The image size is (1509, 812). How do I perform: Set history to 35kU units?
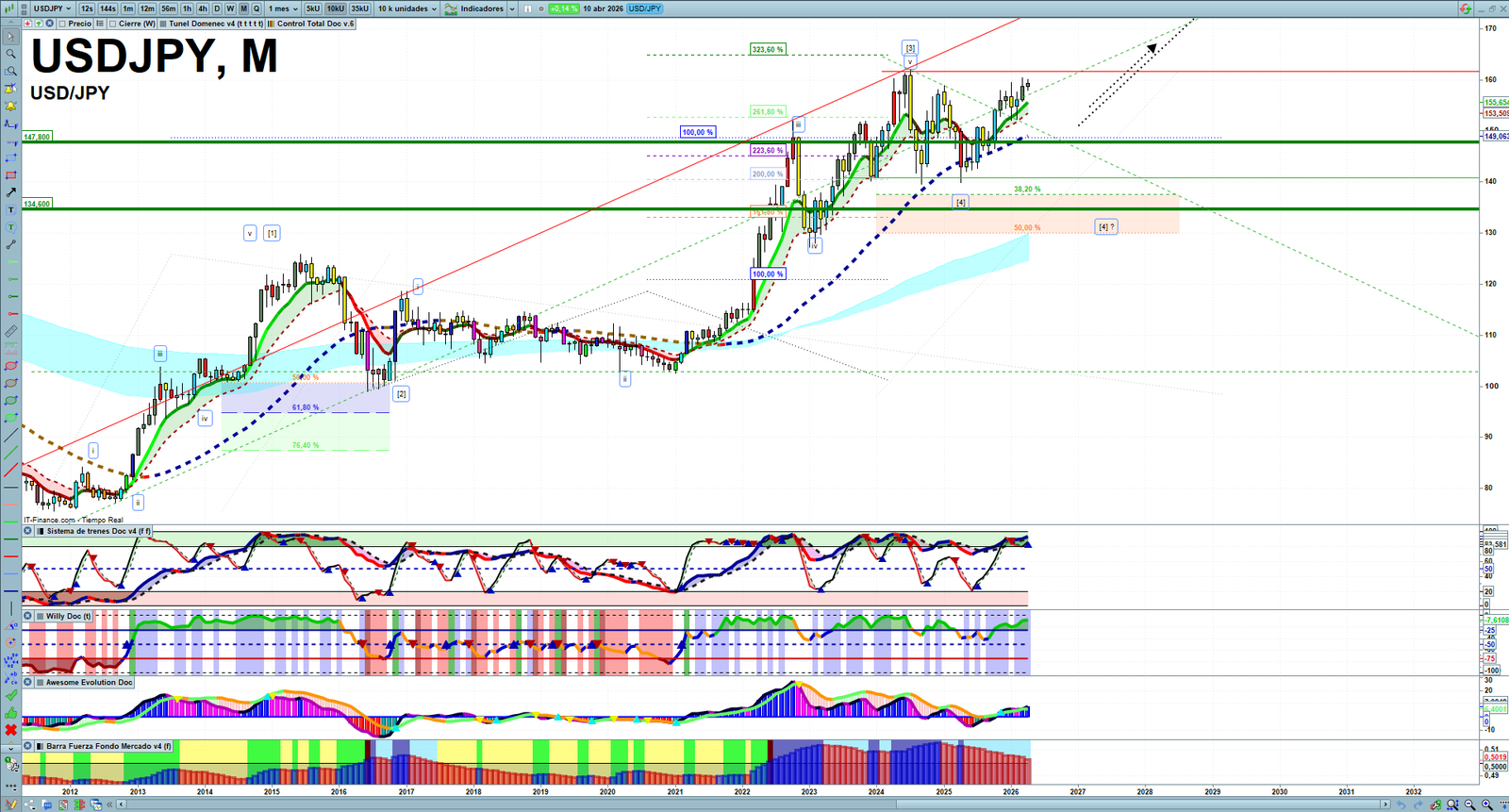(359, 8)
